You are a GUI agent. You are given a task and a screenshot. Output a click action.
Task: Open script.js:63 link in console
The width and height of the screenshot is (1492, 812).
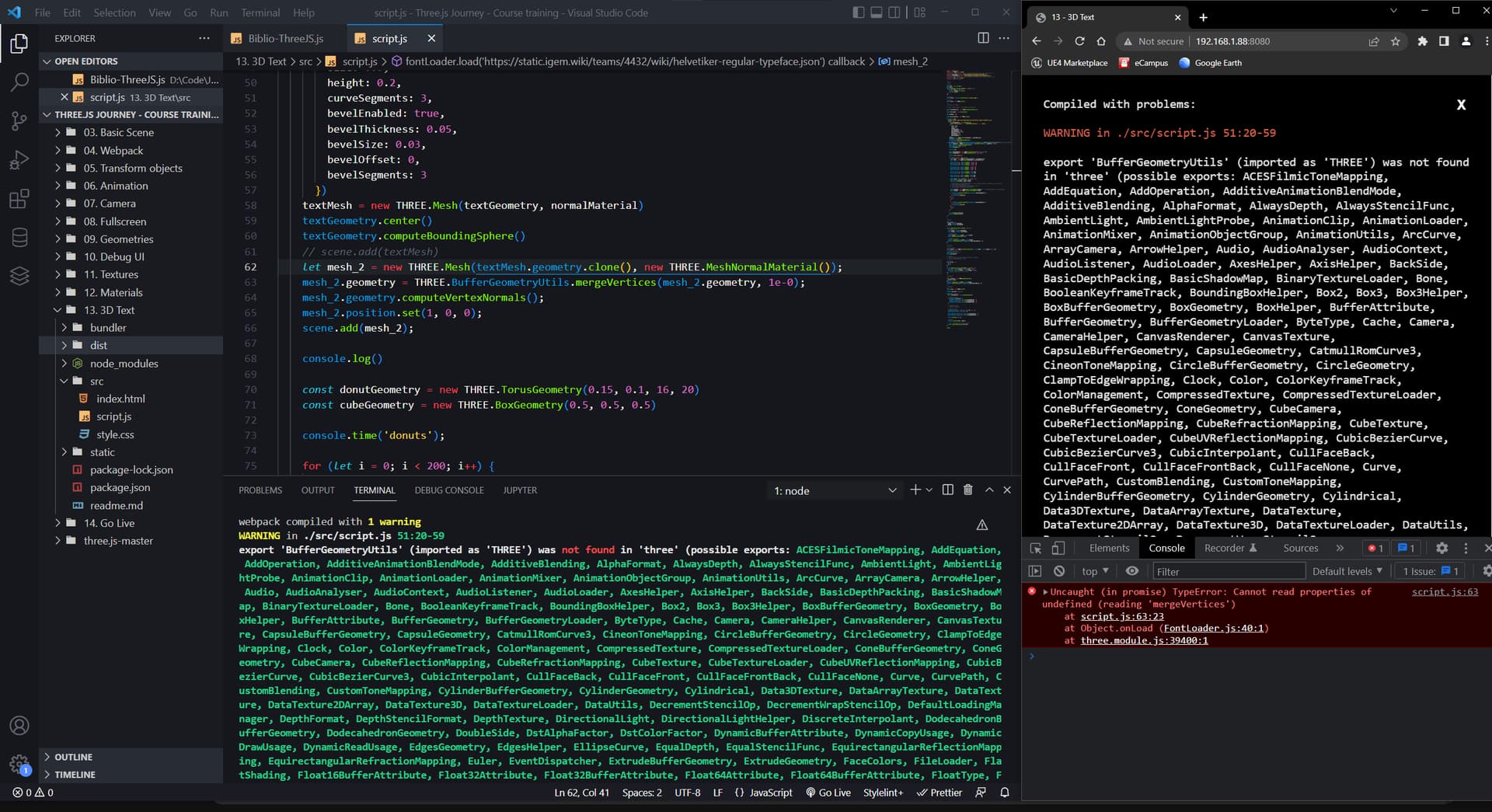pos(1445,591)
